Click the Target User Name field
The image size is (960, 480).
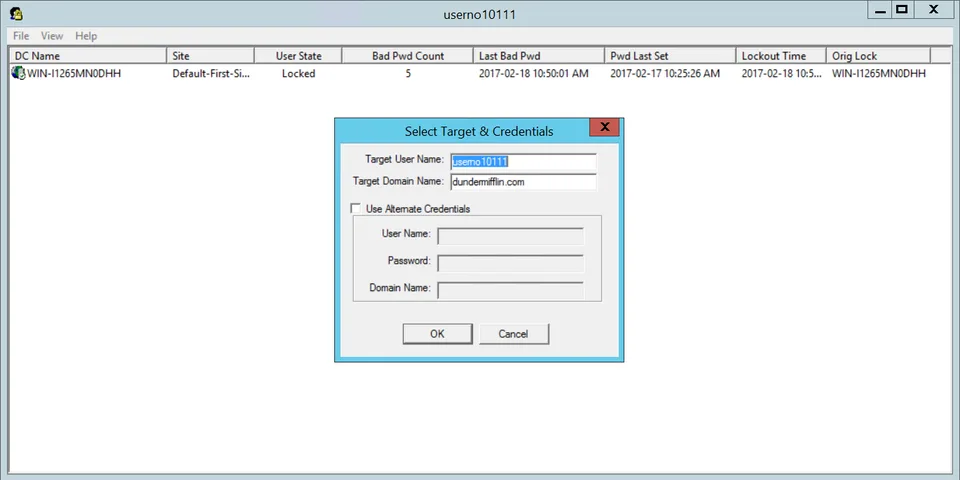pyautogui.click(x=523, y=162)
